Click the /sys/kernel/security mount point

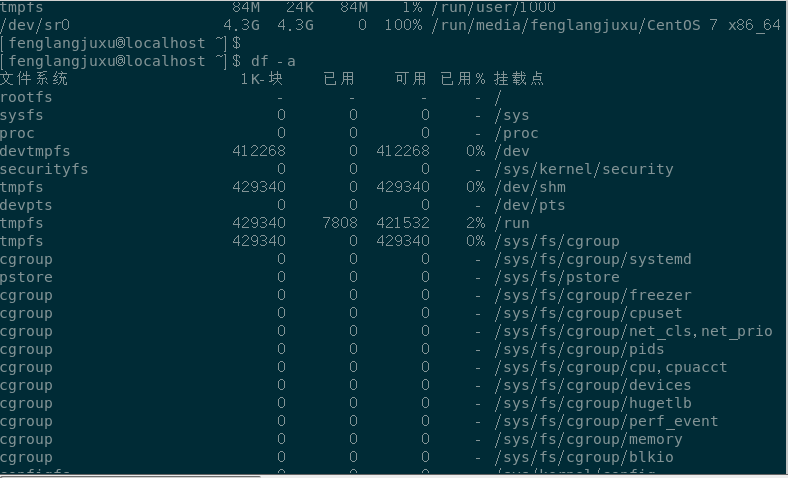coord(584,169)
